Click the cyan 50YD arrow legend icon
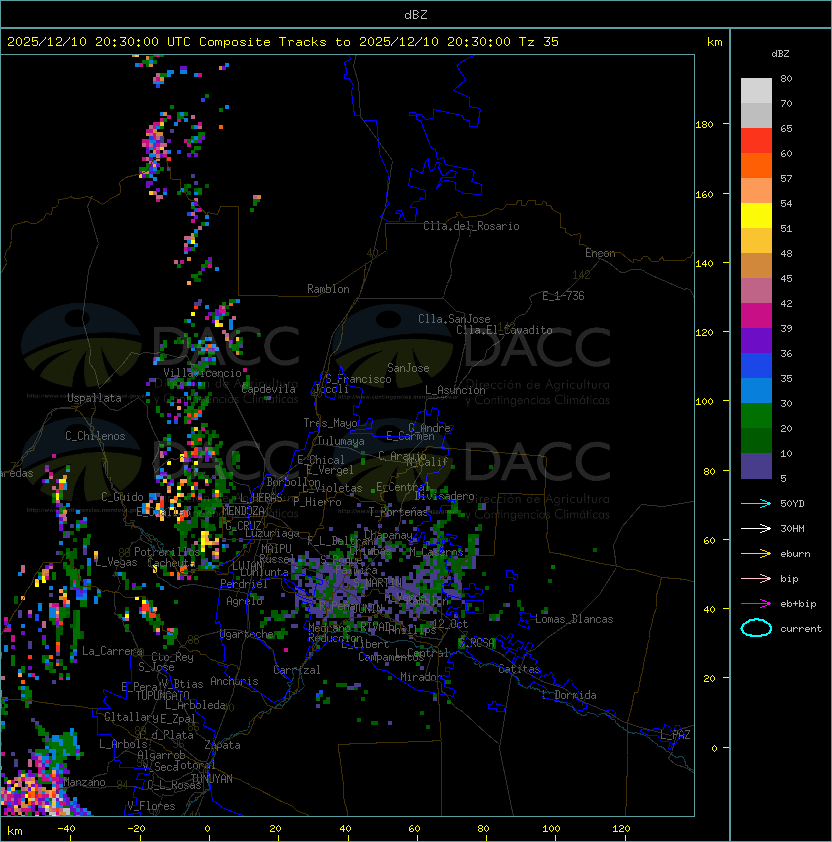Viewport: 832px width, 842px height. tap(756, 504)
